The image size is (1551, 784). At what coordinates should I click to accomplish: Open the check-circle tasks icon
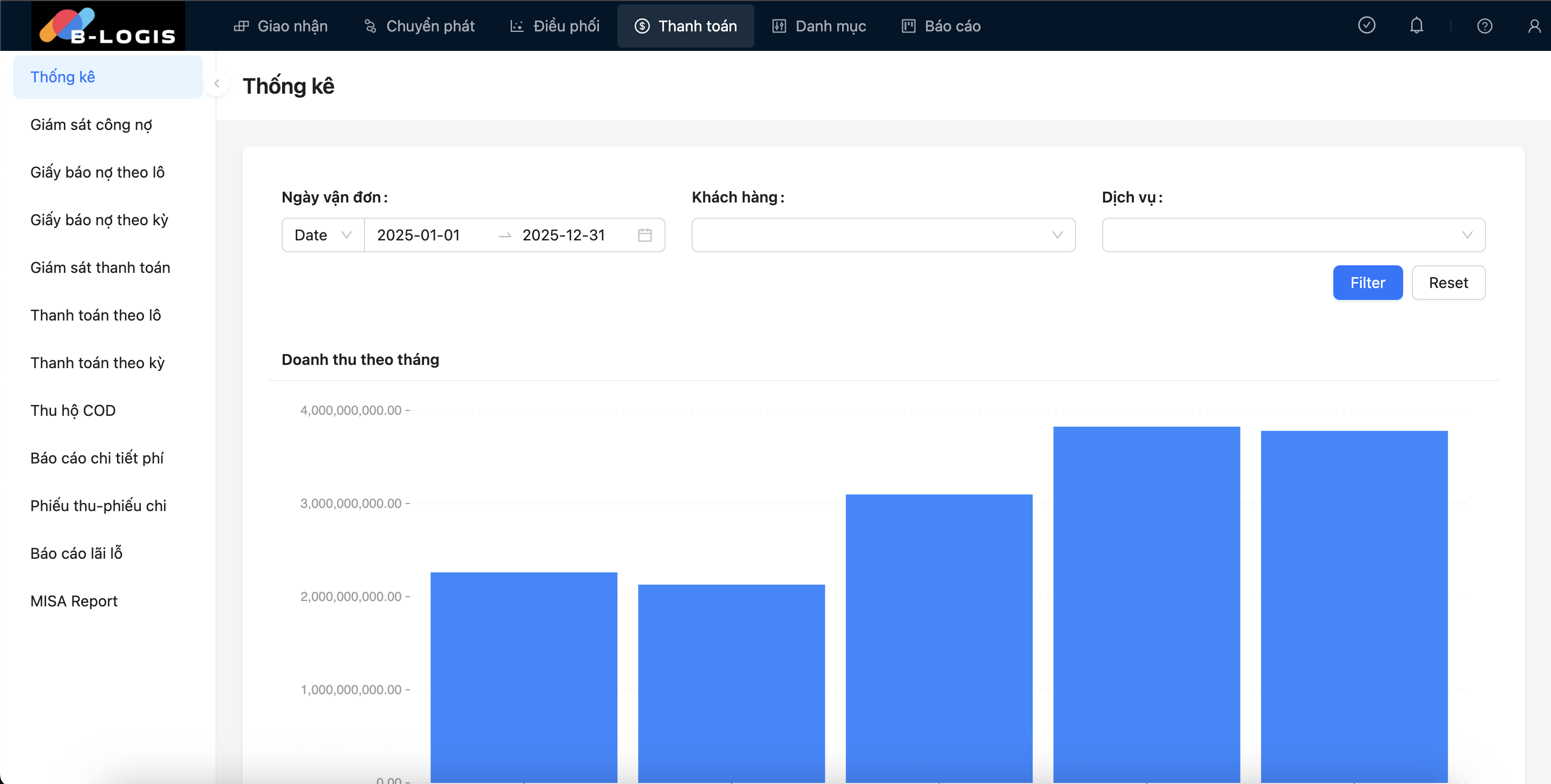(1366, 25)
